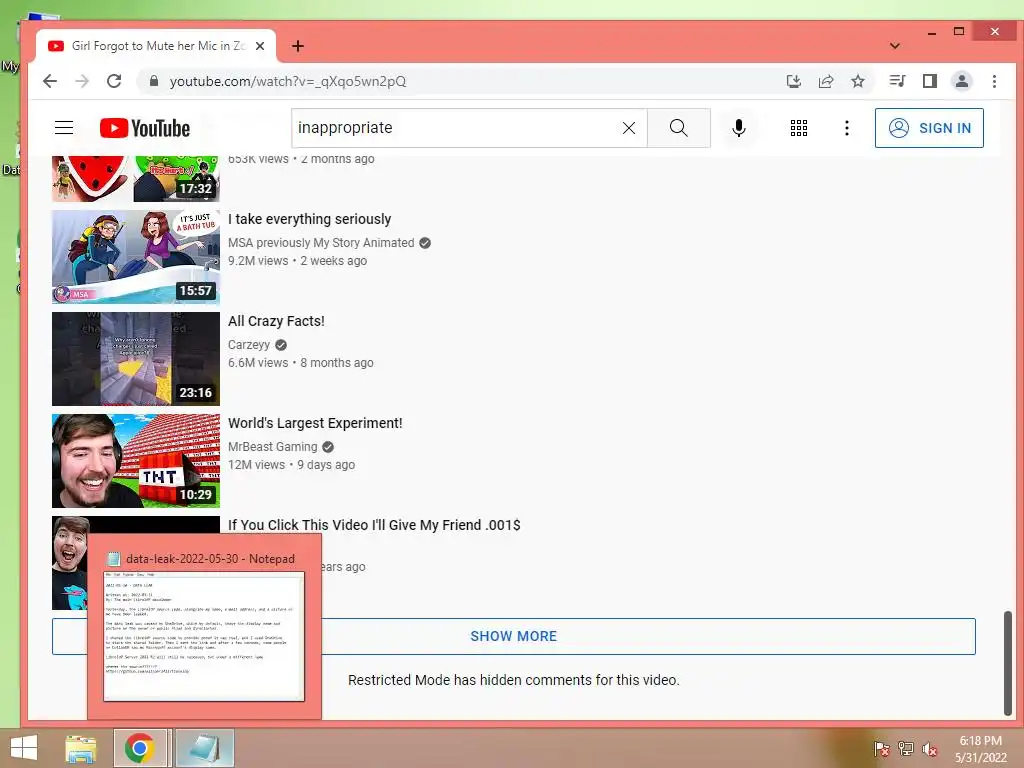The width and height of the screenshot is (1024, 768).
Task: Open a new browser tab
Action: [x=298, y=46]
